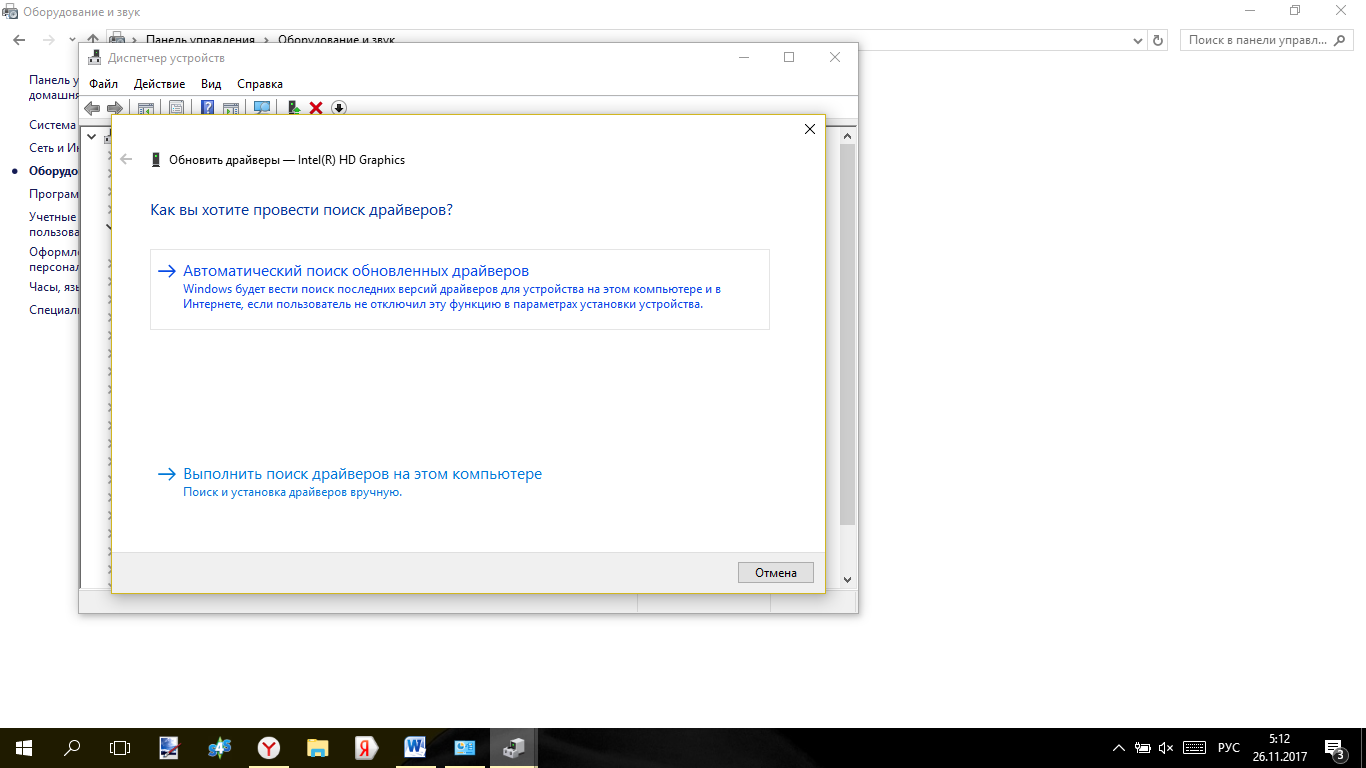Click the Control Panel search field

pyautogui.click(x=1255, y=40)
